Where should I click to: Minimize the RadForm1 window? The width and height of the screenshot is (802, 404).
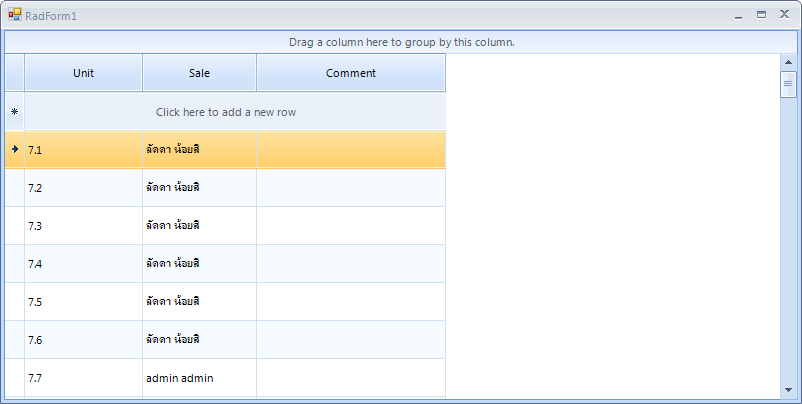(x=738, y=16)
